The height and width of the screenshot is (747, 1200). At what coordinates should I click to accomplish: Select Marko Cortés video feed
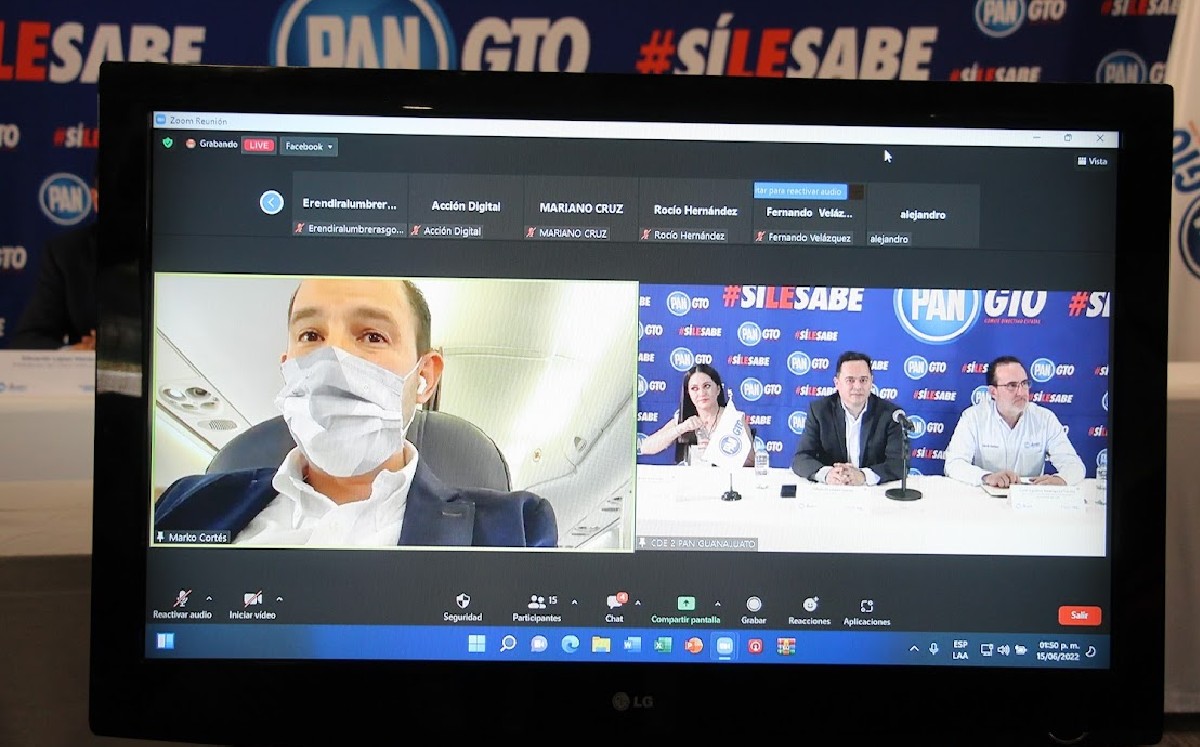coord(395,411)
